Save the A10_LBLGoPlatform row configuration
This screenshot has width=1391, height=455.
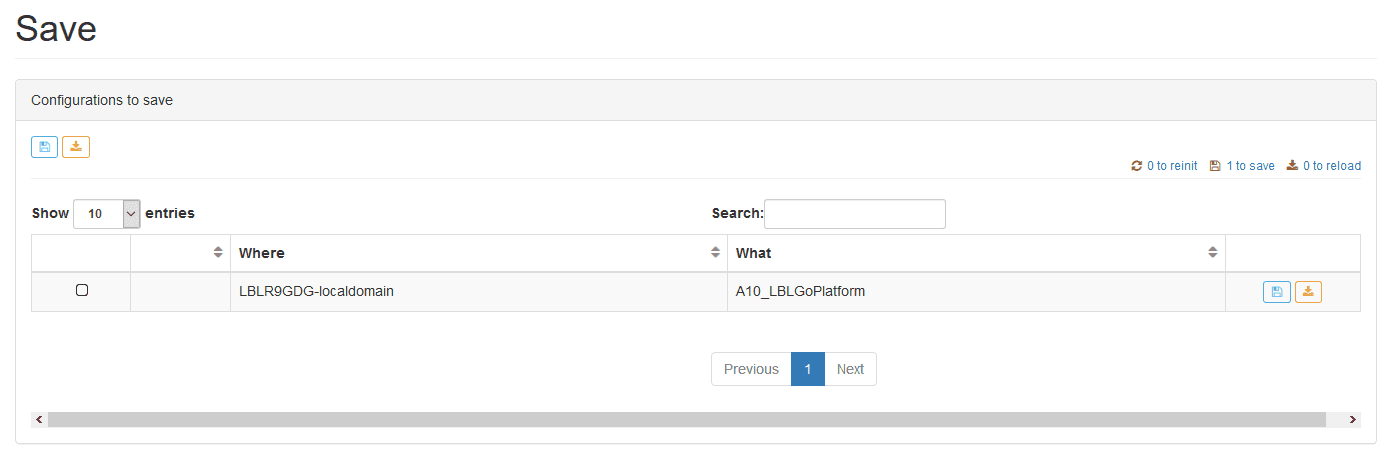1277,292
